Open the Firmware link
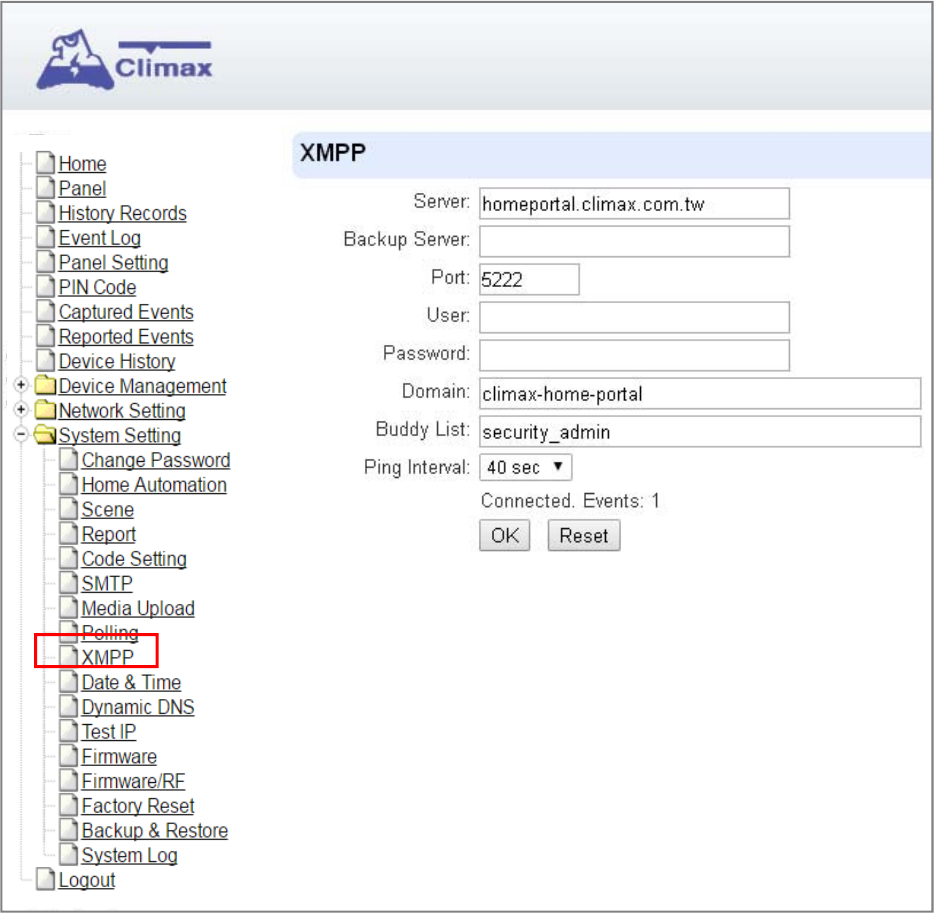Screen dimensions: 934x913 119,757
